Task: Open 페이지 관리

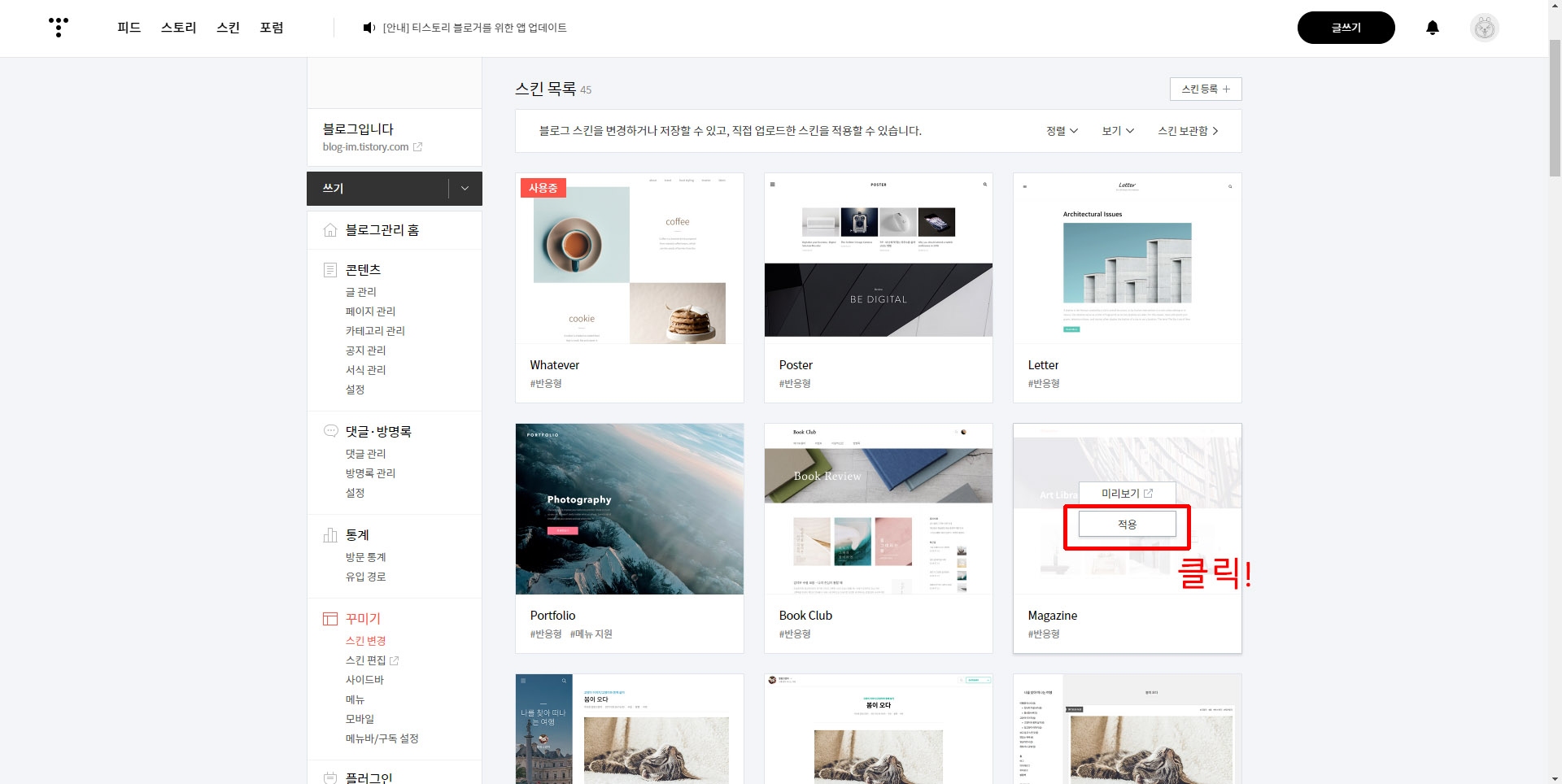Action: 370,311
